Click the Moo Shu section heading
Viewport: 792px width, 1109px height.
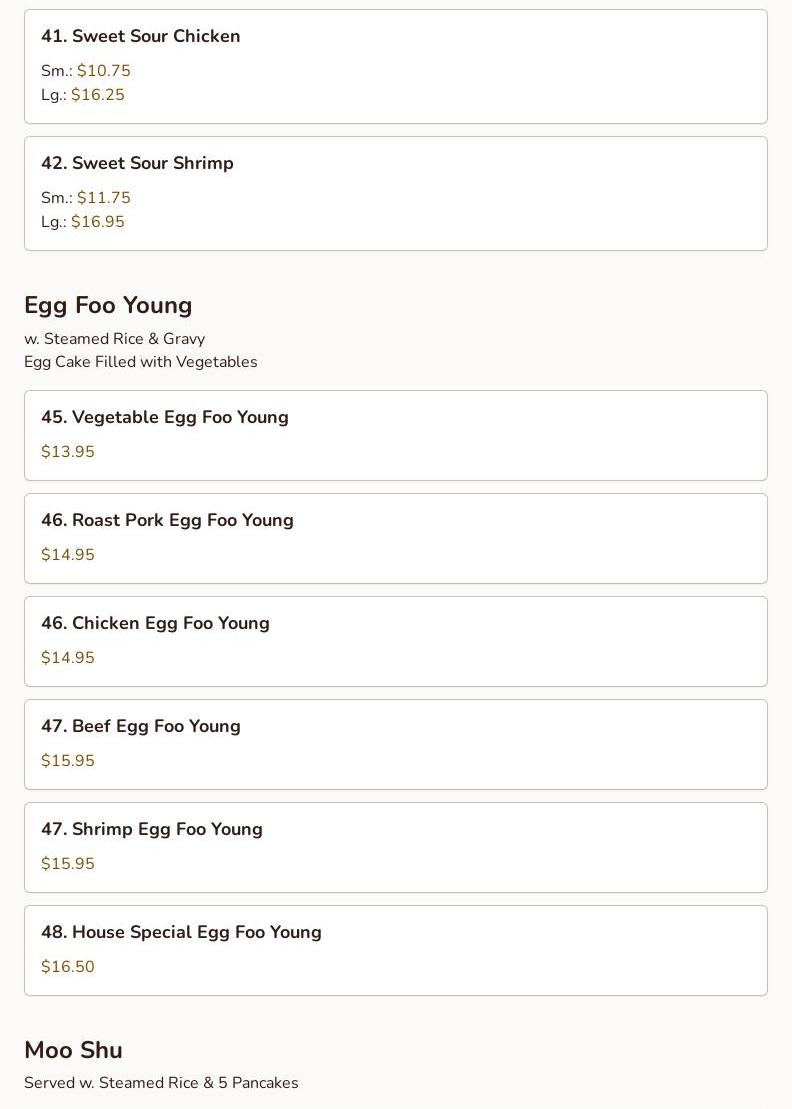pyautogui.click(x=73, y=1050)
